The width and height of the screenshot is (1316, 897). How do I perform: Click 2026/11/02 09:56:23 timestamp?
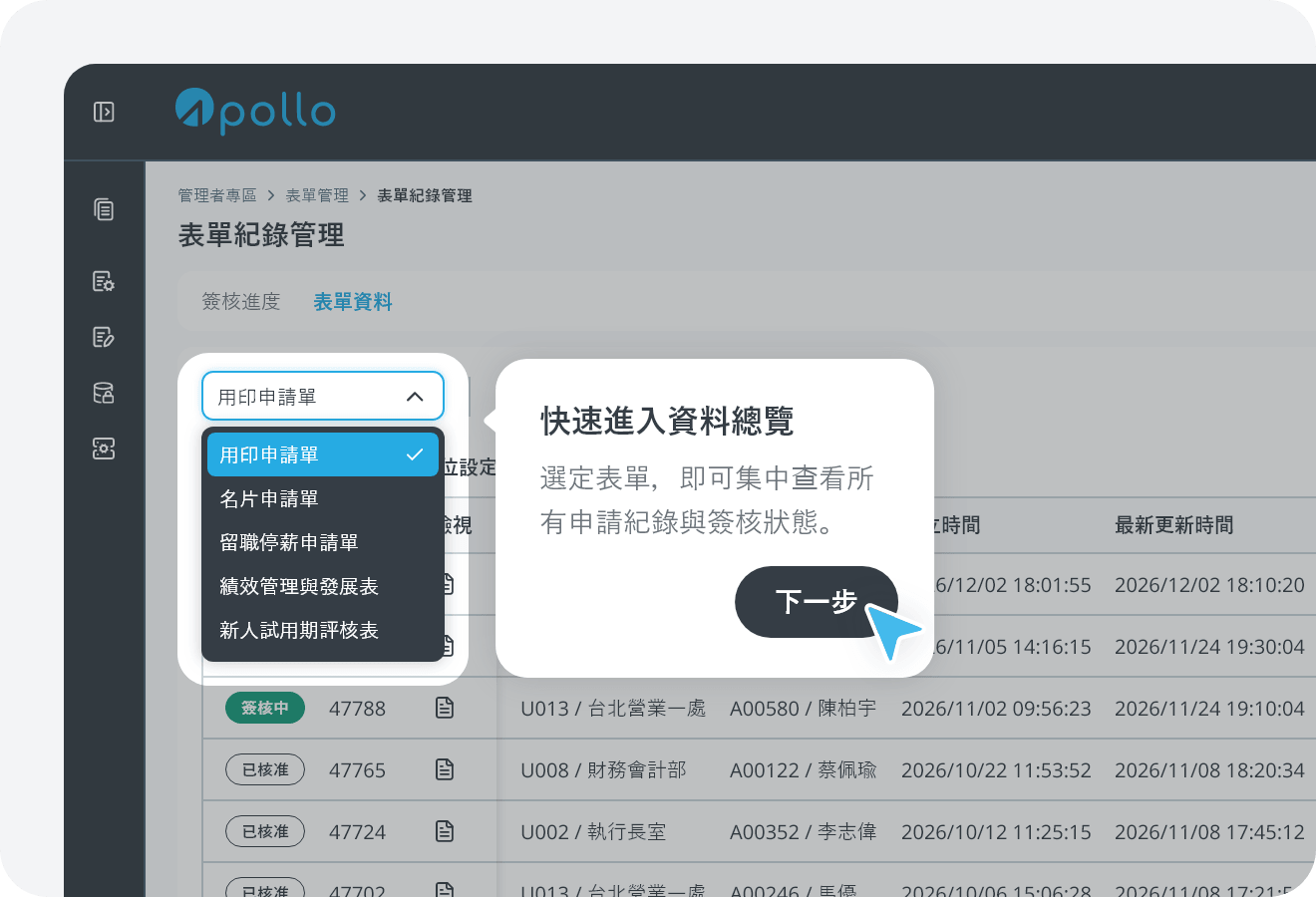[x=996, y=709]
